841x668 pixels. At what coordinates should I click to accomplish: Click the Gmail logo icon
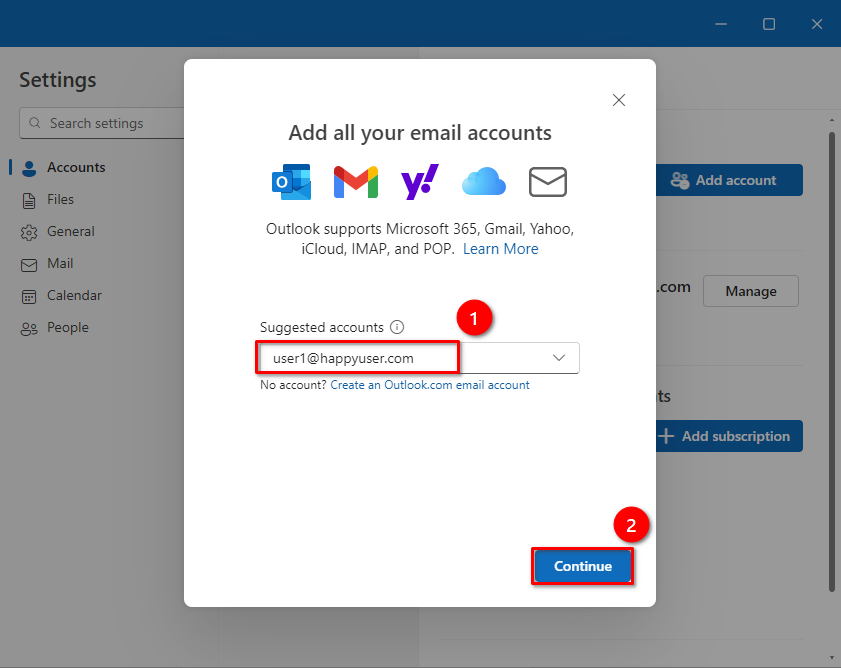(x=356, y=182)
